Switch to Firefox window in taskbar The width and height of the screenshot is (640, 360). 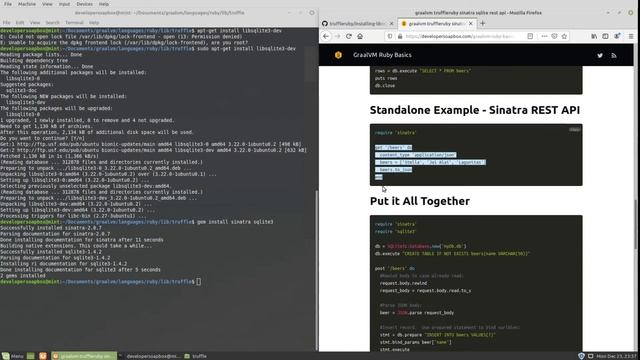[84, 356]
